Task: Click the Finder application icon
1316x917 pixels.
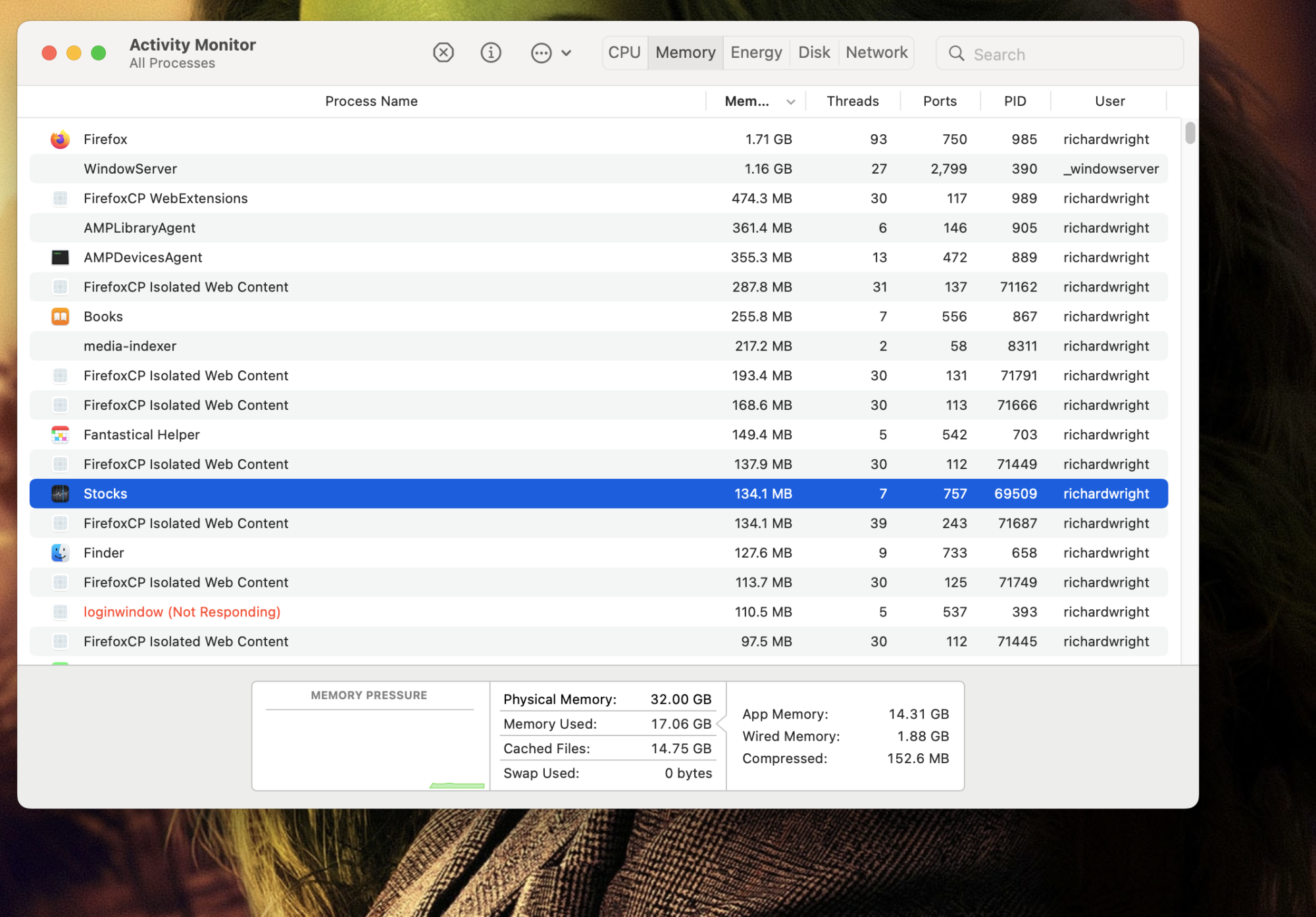Action: point(61,552)
